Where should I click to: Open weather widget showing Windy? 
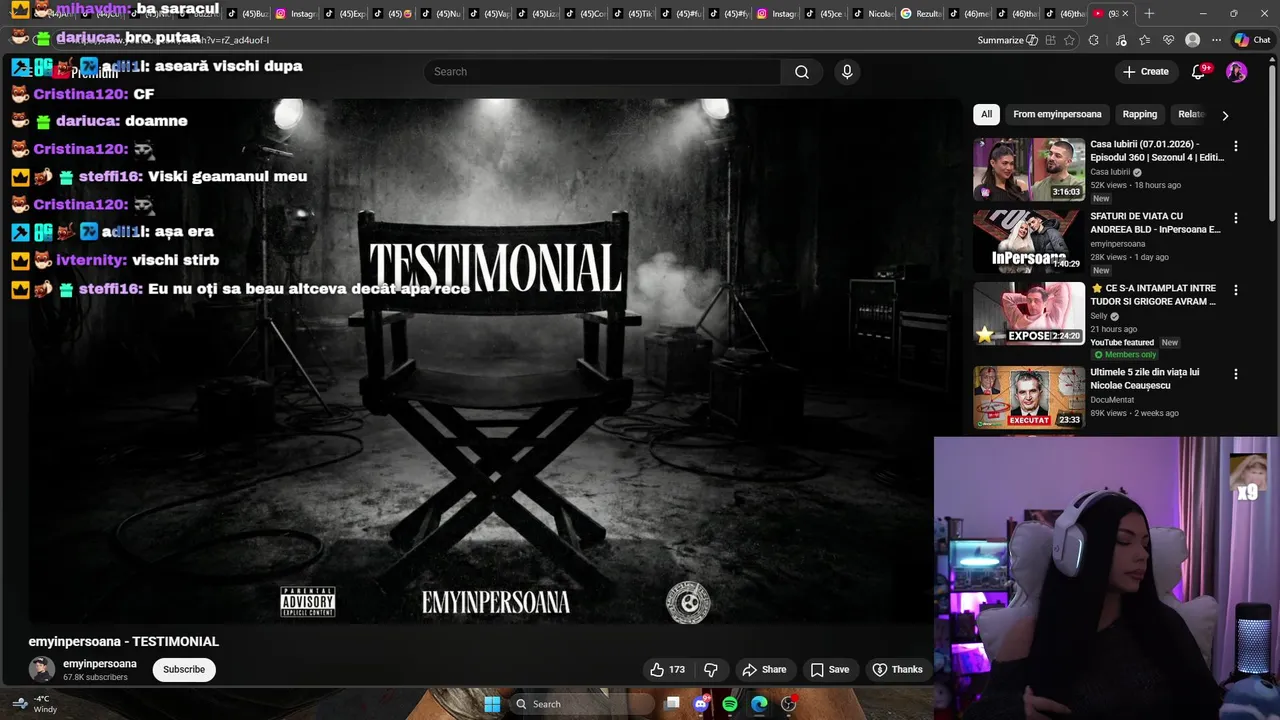(x=33, y=704)
